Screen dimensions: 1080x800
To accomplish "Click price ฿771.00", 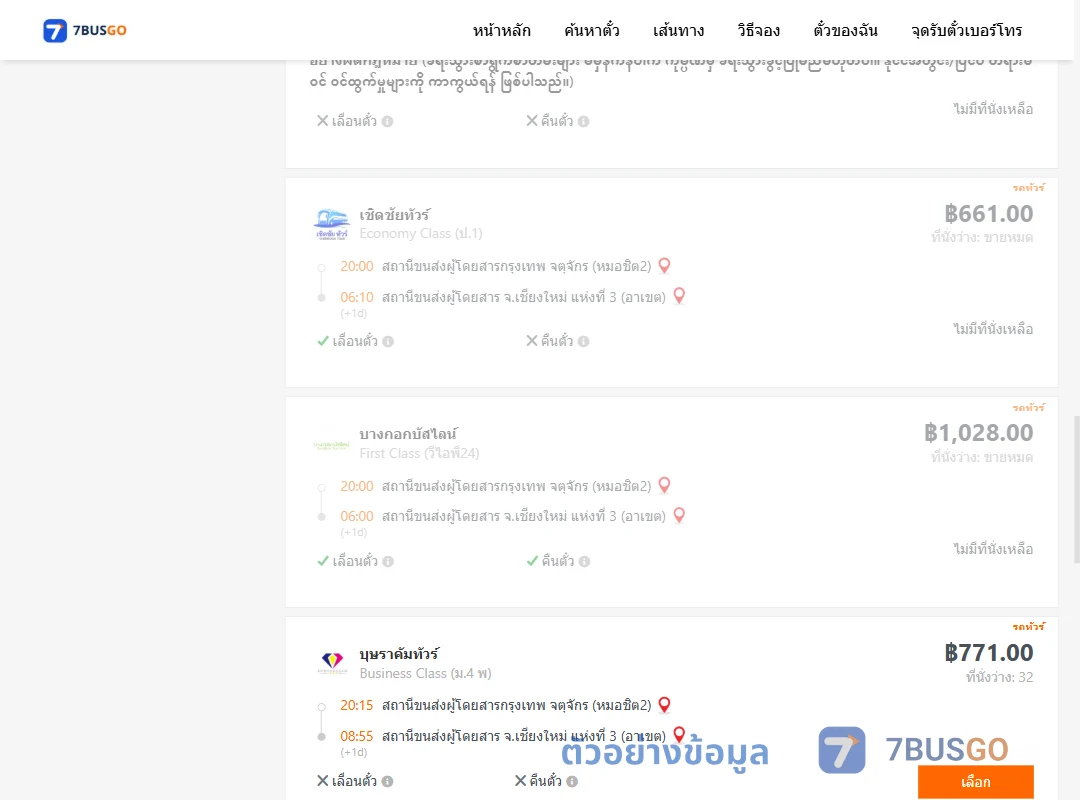I will coord(988,653).
